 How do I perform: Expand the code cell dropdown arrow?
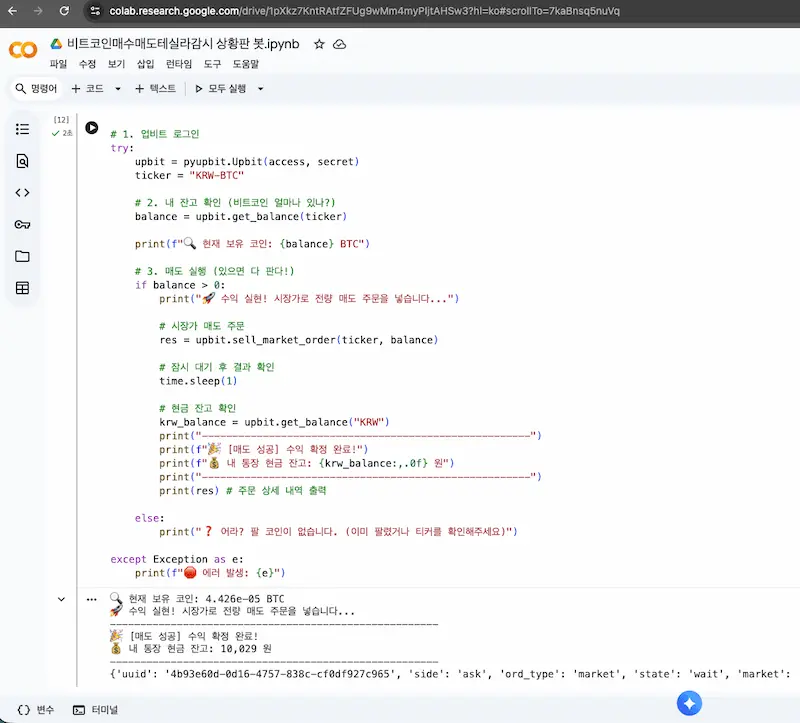[118, 89]
